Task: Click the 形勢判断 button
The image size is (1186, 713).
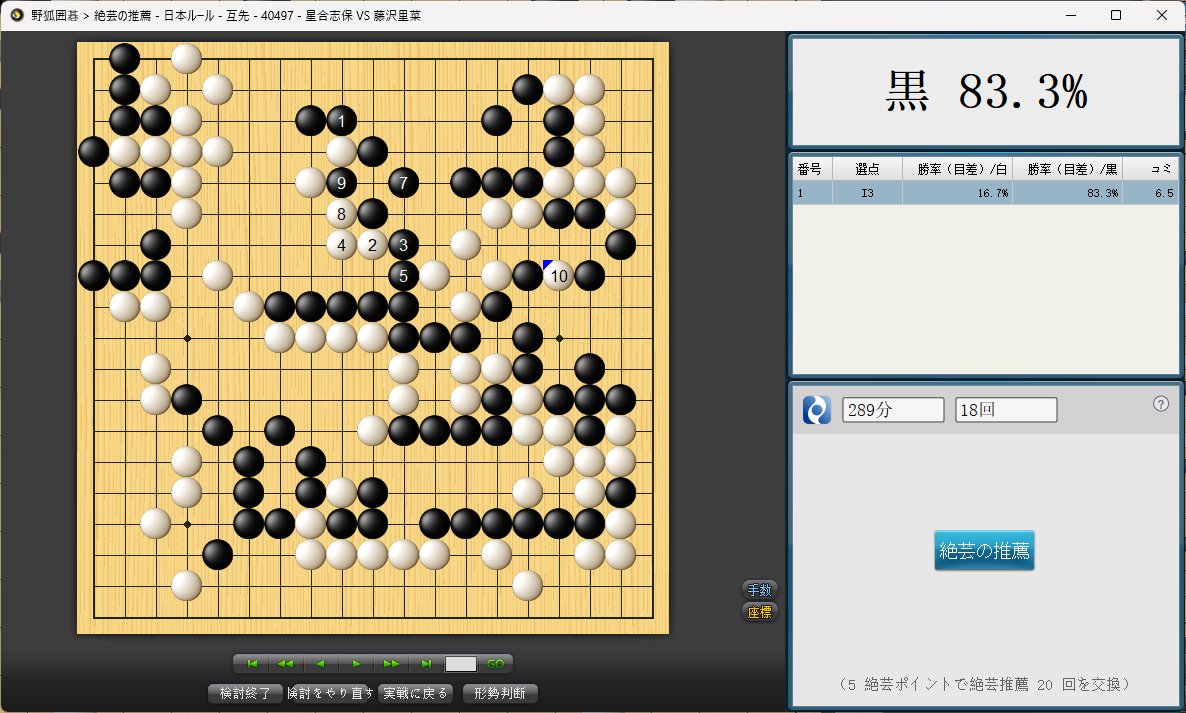Action: 500,693
